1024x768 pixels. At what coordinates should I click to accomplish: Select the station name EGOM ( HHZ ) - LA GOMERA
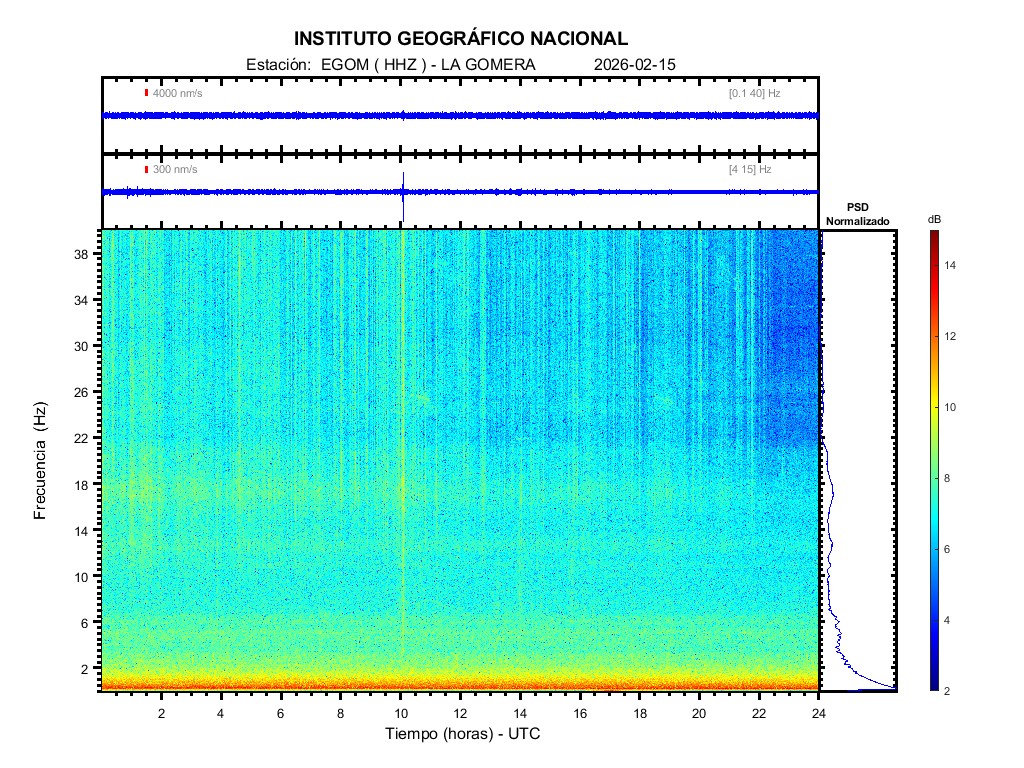(421, 64)
